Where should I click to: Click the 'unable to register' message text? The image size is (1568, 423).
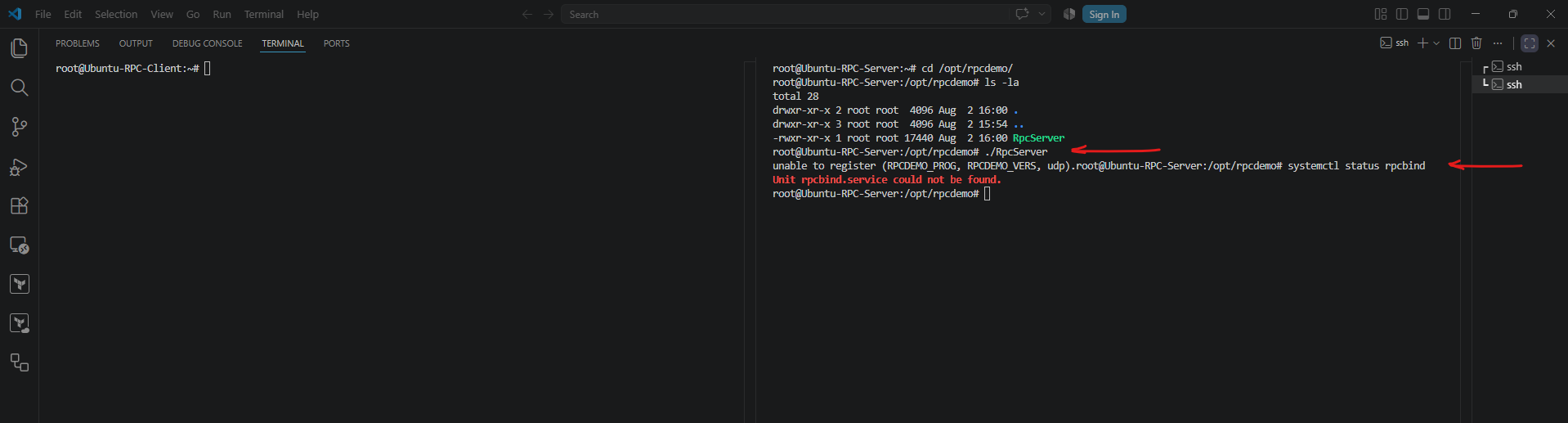click(x=924, y=166)
